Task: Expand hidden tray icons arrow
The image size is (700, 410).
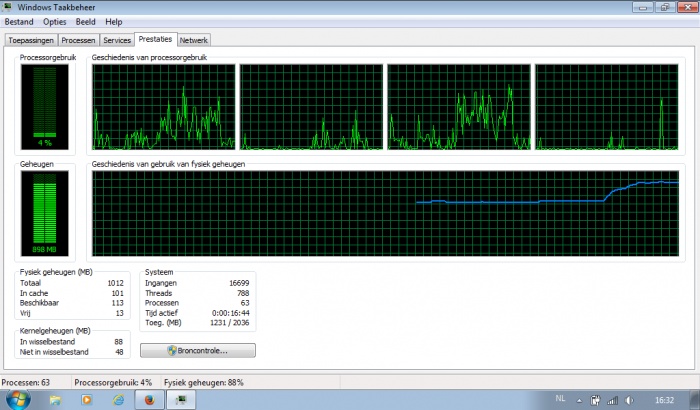Action: coord(579,401)
